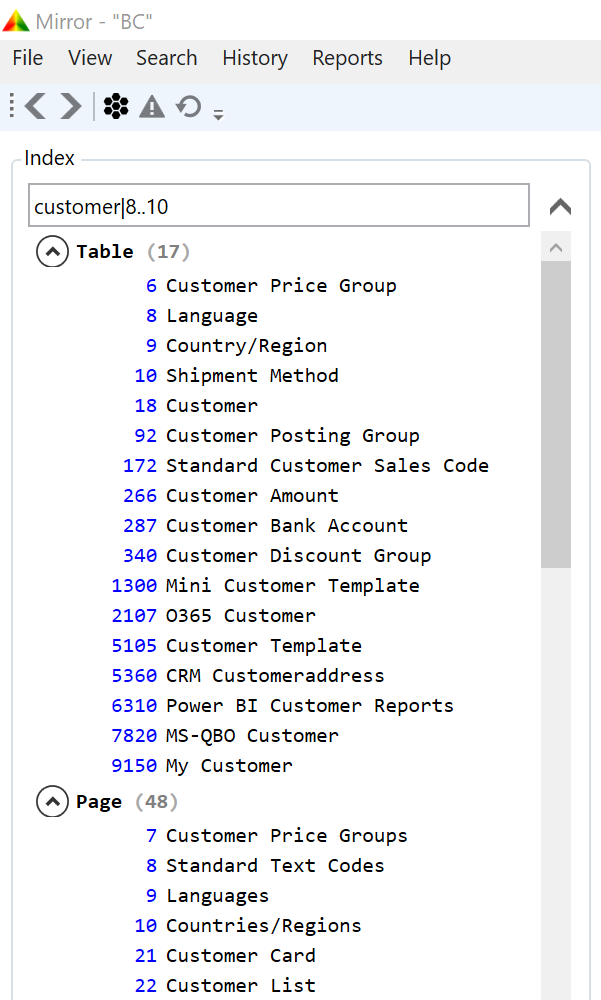The width and height of the screenshot is (601, 1000).
Task: Select page 9 Languages
Action: 207,895
